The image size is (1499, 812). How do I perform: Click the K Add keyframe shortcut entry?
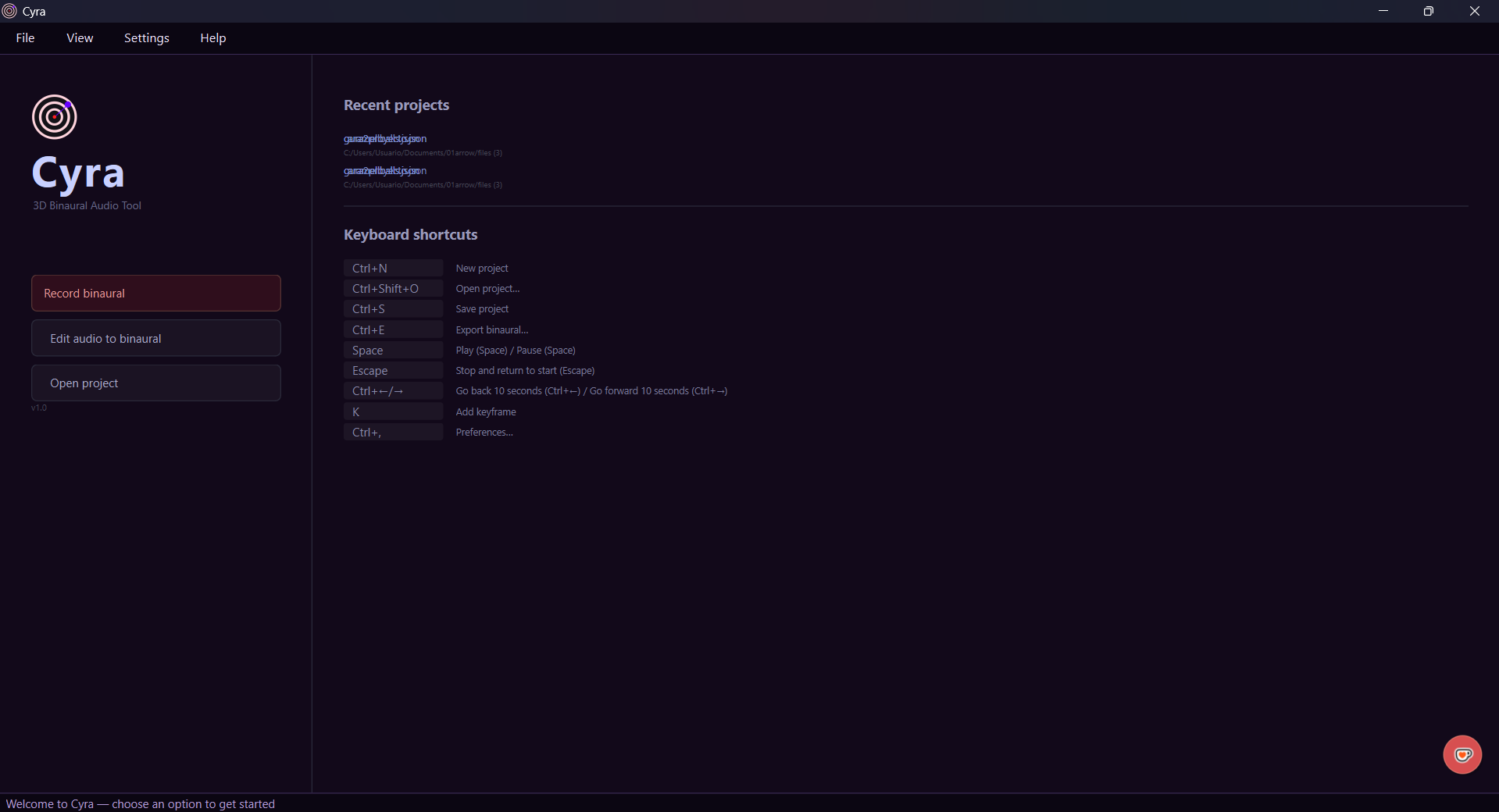pyautogui.click(x=430, y=411)
